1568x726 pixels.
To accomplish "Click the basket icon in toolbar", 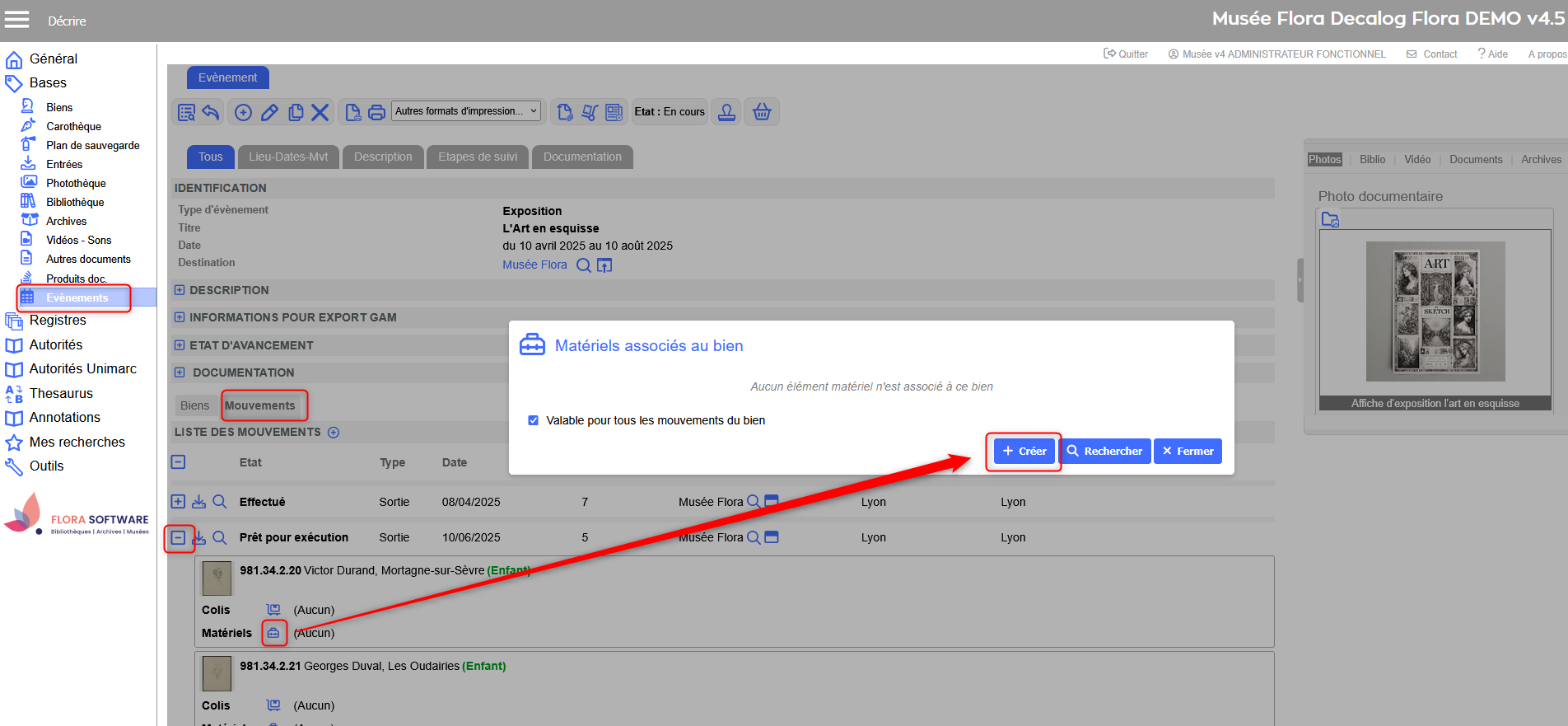I will [762, 112].
